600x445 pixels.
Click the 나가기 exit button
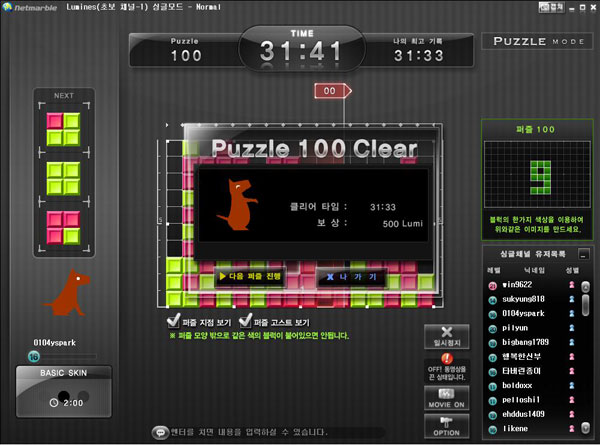354,276
